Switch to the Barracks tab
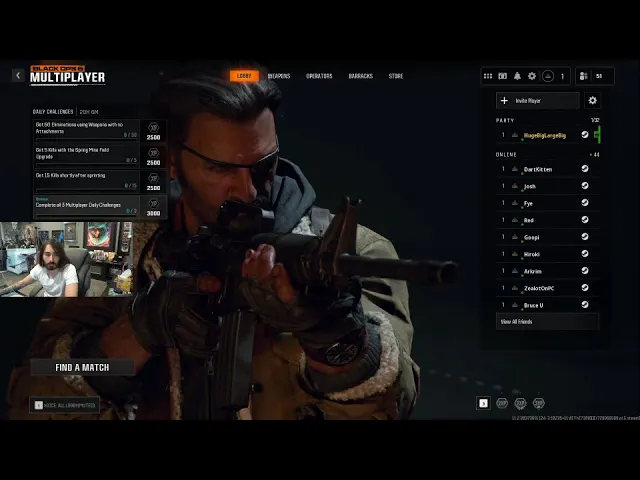 point(361,76)
